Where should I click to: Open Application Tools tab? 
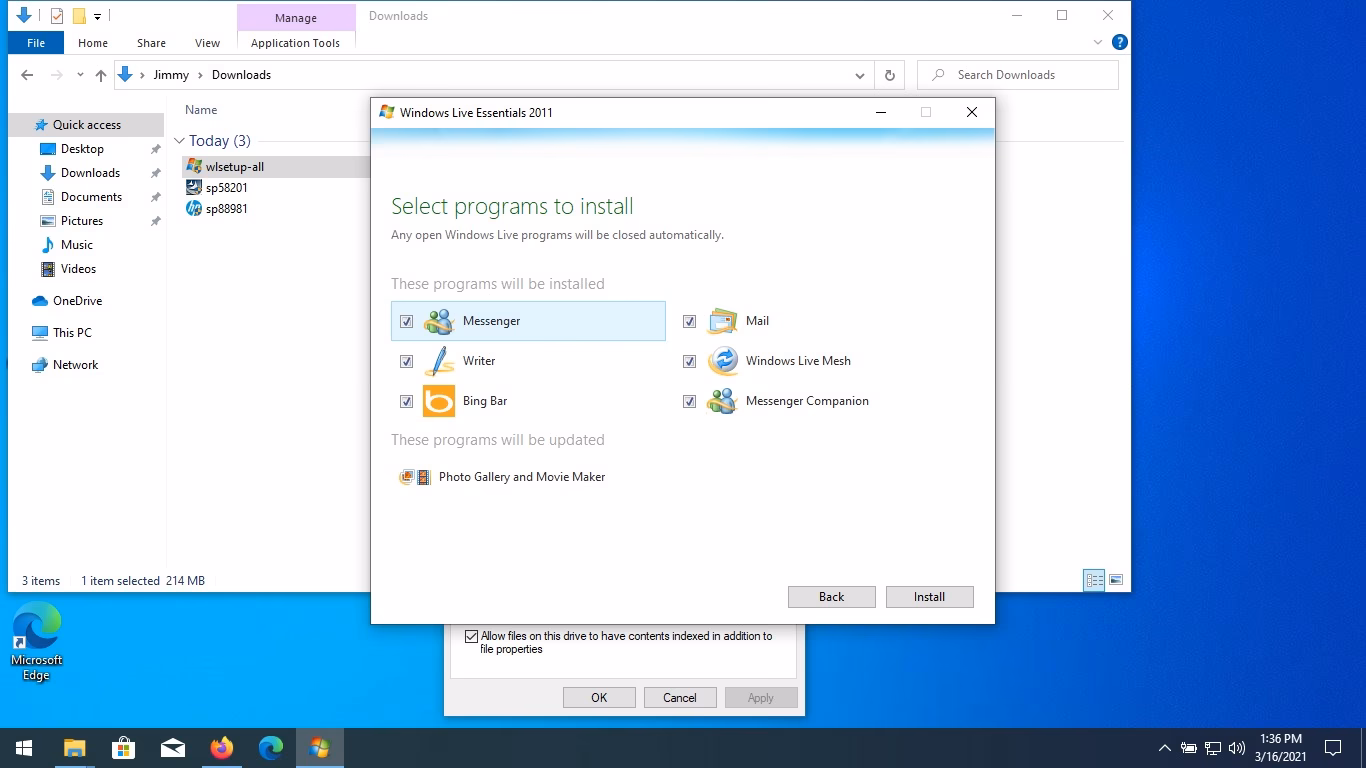296,43
